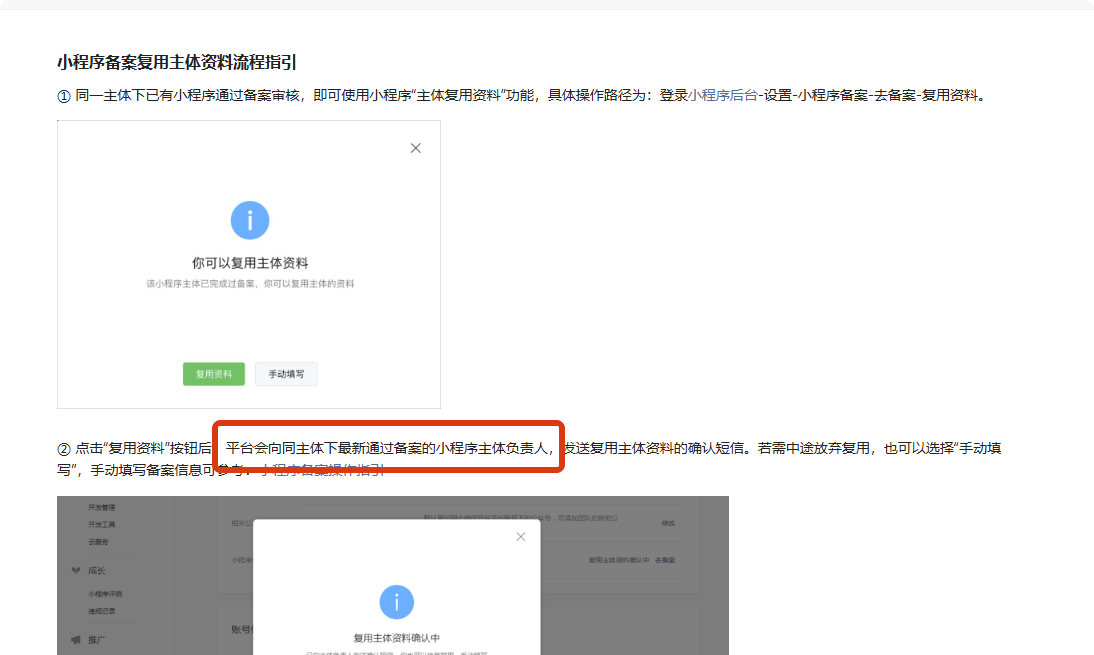
Task: Close the 复用主体资料确认中 dialog with X
Action: coord(520,536)
